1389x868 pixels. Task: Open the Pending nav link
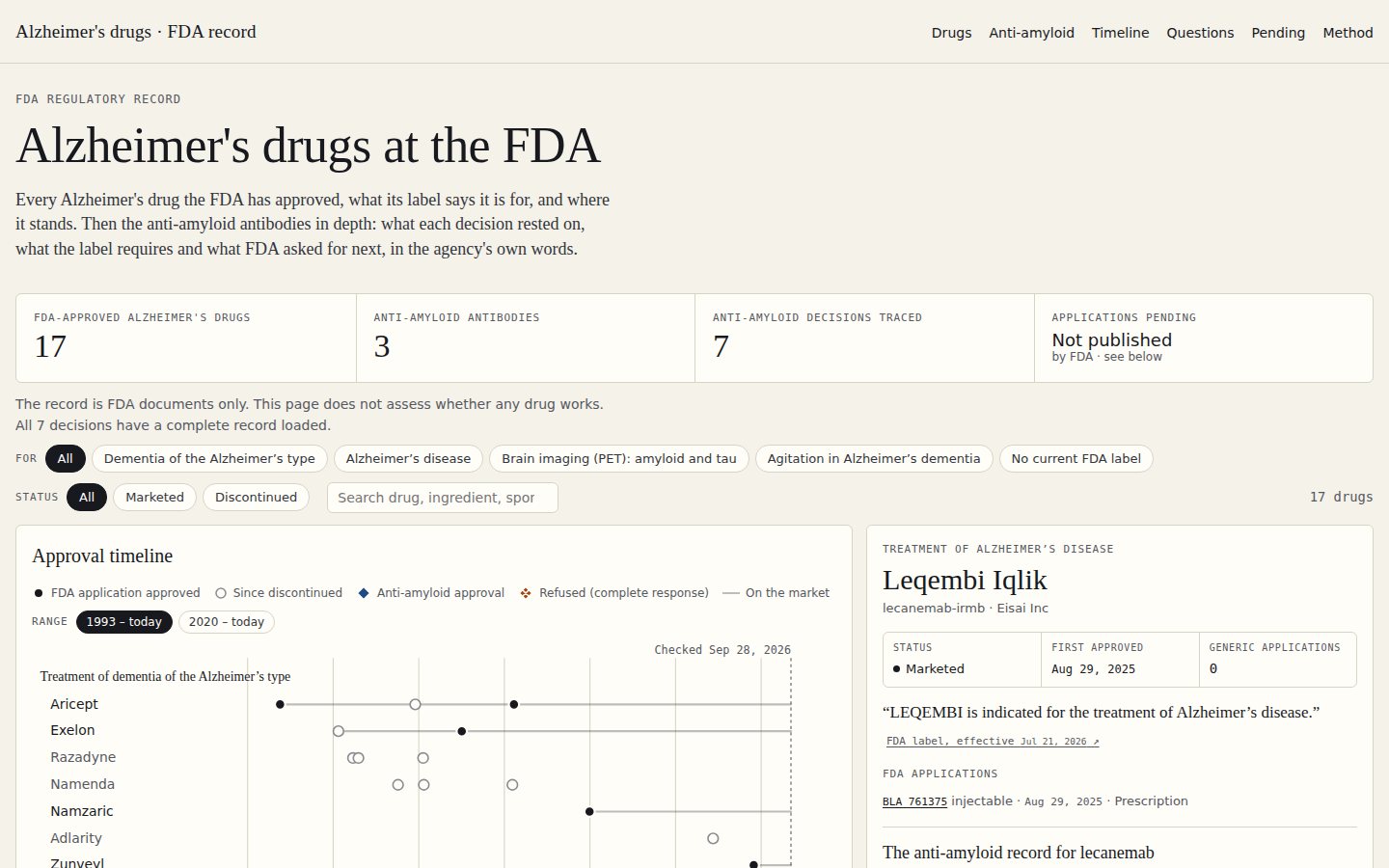coord(1278,33)
